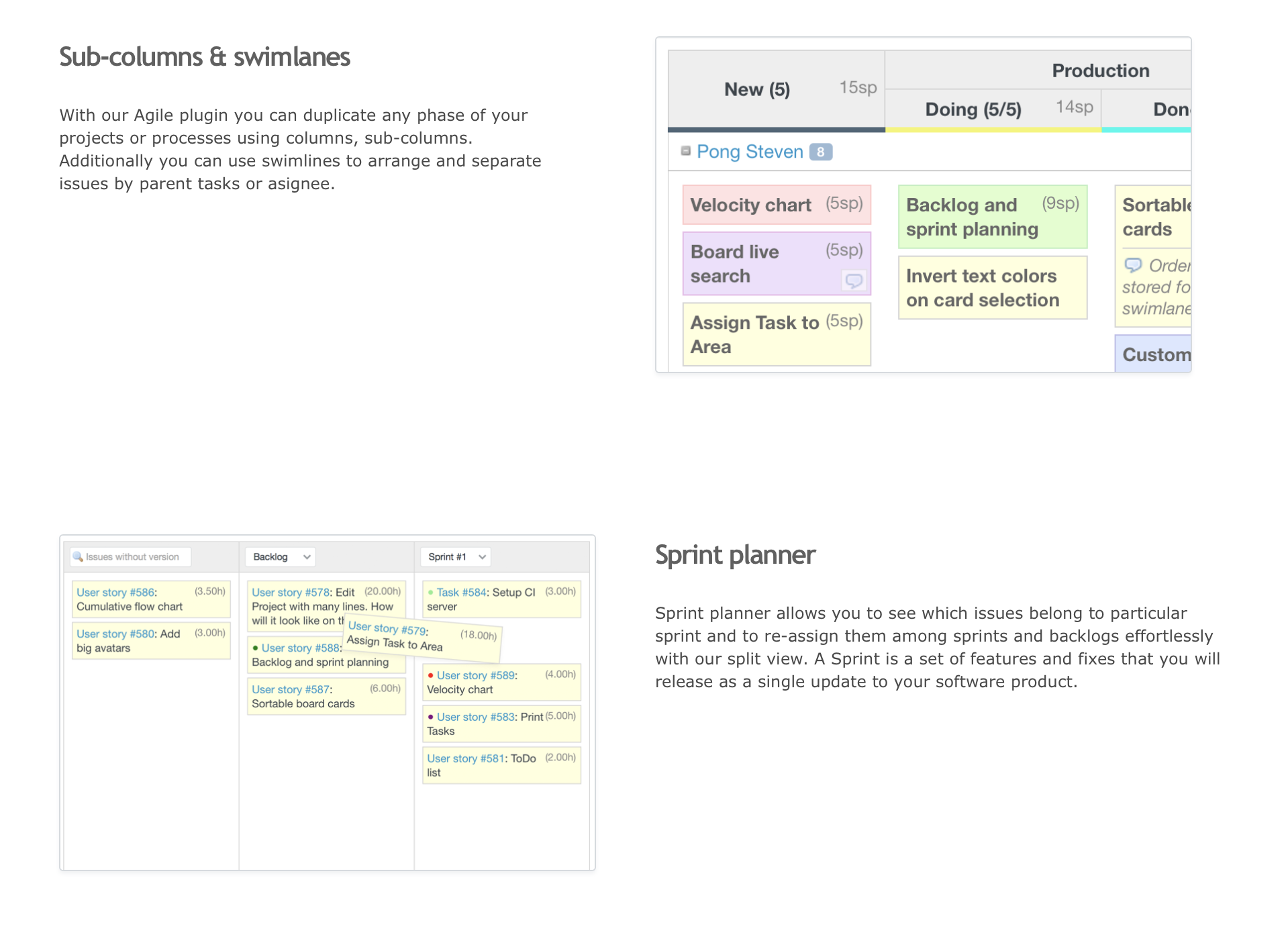
Task: Select the Doing (5/5) sub-column header
Action: pos(973,109)
